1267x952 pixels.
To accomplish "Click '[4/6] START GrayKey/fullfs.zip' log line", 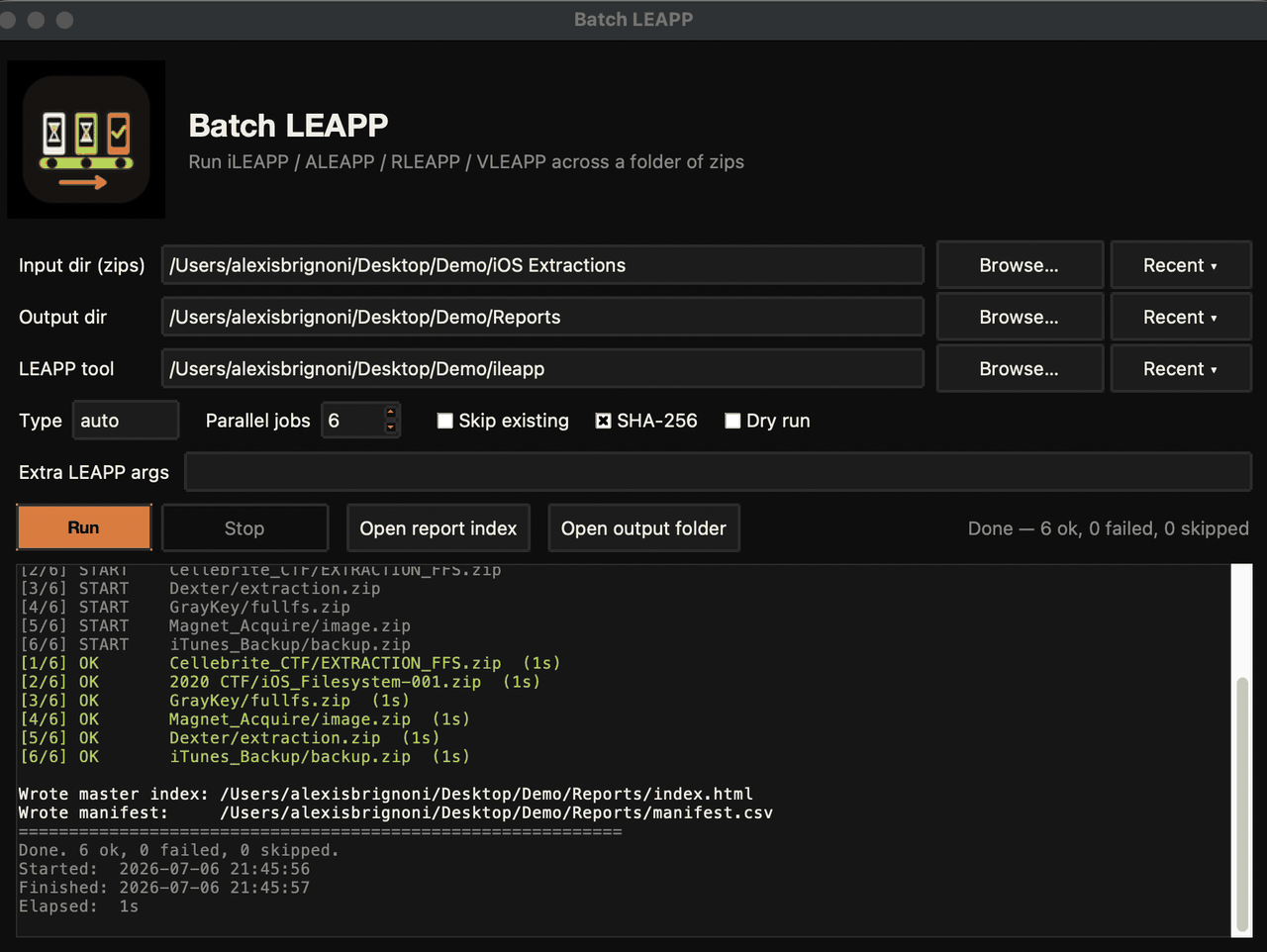I will point(185,608).
